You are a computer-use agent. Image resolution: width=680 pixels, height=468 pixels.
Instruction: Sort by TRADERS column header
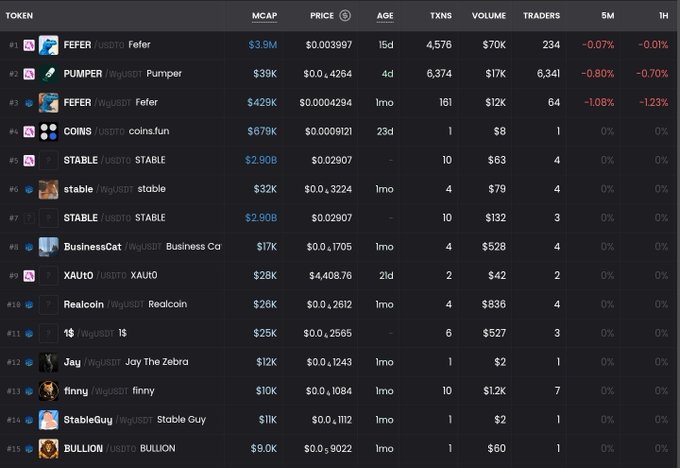[x=541, y=16]
